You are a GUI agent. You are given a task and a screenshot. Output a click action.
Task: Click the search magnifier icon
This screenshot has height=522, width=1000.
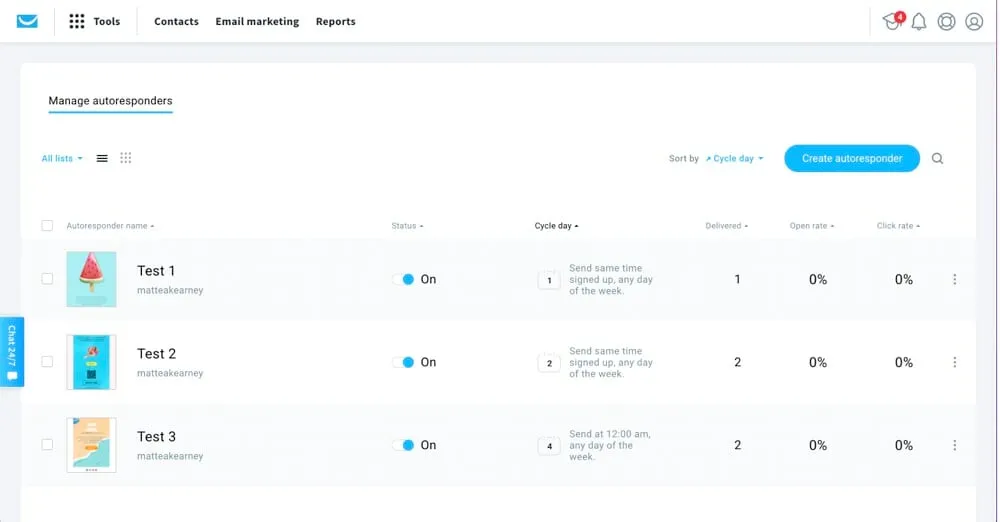[x=937, y=158]
